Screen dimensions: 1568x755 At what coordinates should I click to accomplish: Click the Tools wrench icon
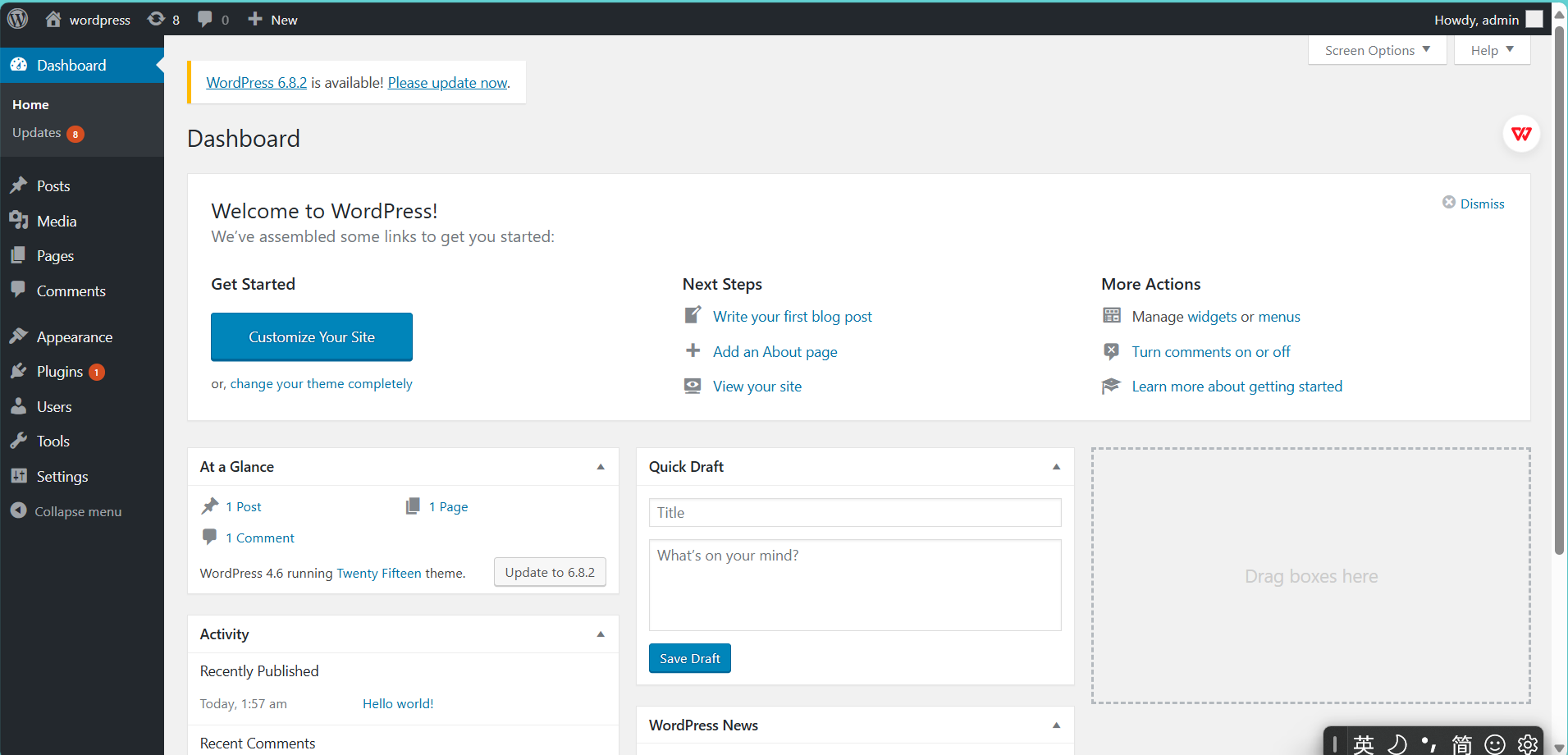[x=19, y=441]
